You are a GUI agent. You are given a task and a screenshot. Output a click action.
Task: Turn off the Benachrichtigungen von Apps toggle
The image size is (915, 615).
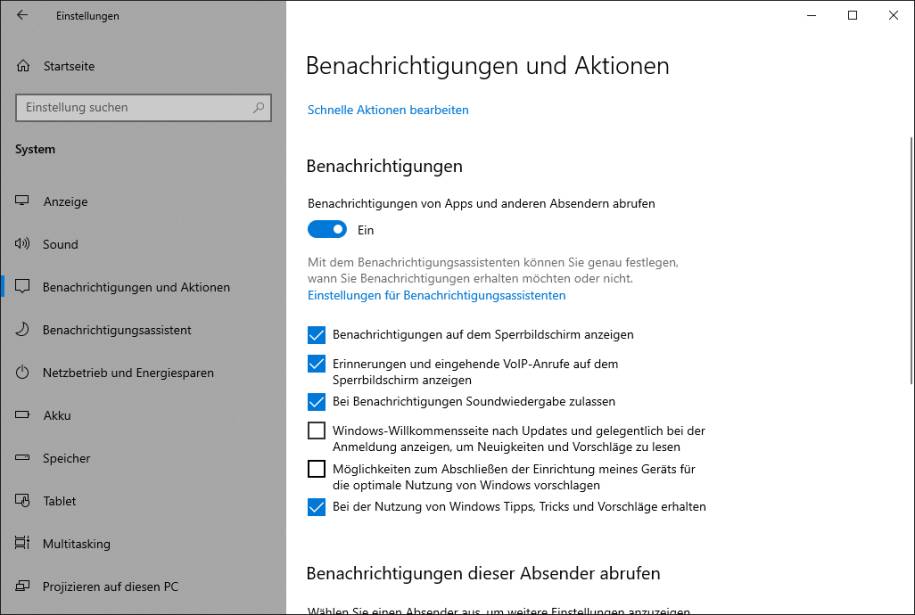click(x=327, y=230)
